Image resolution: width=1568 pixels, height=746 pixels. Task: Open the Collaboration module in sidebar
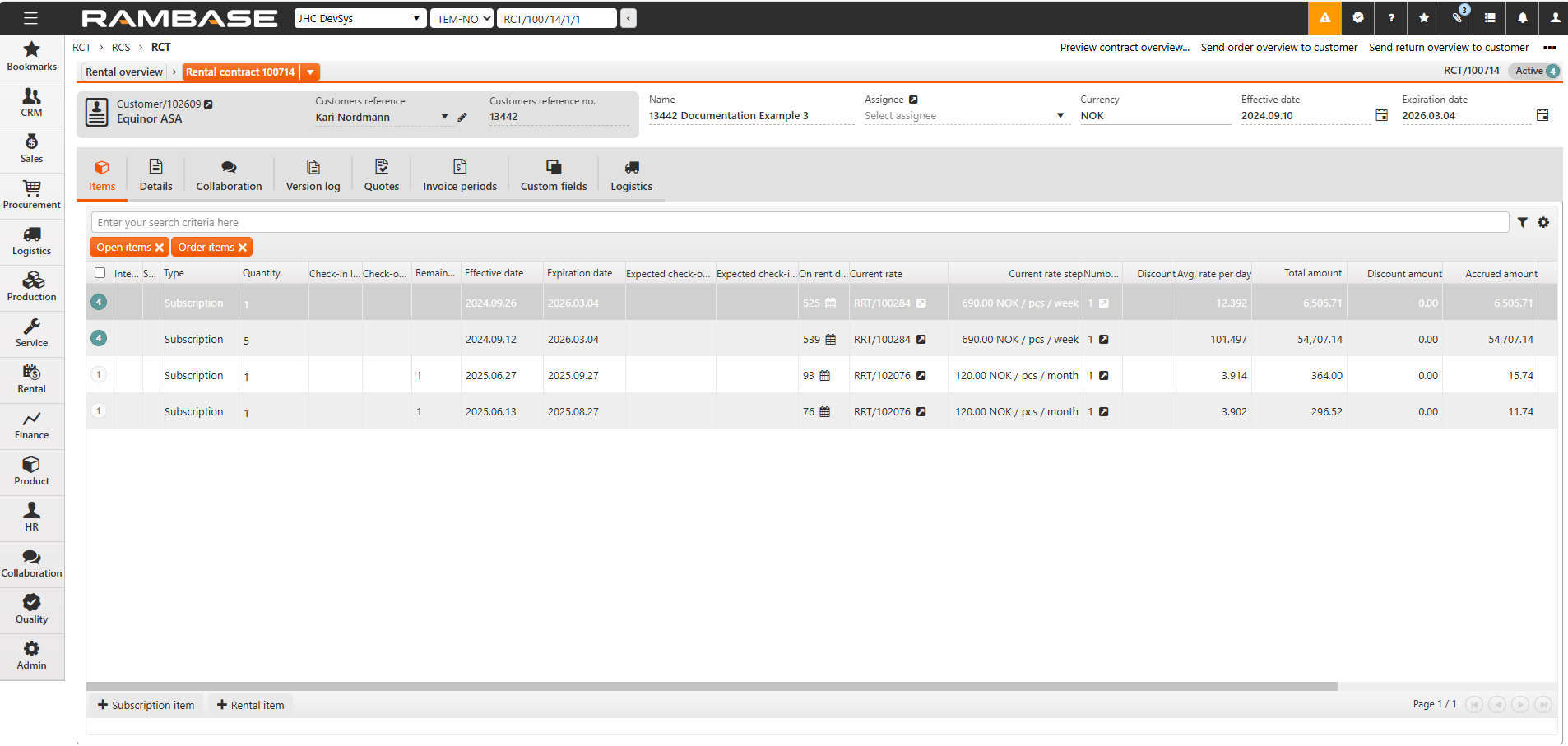pos(32,563)
